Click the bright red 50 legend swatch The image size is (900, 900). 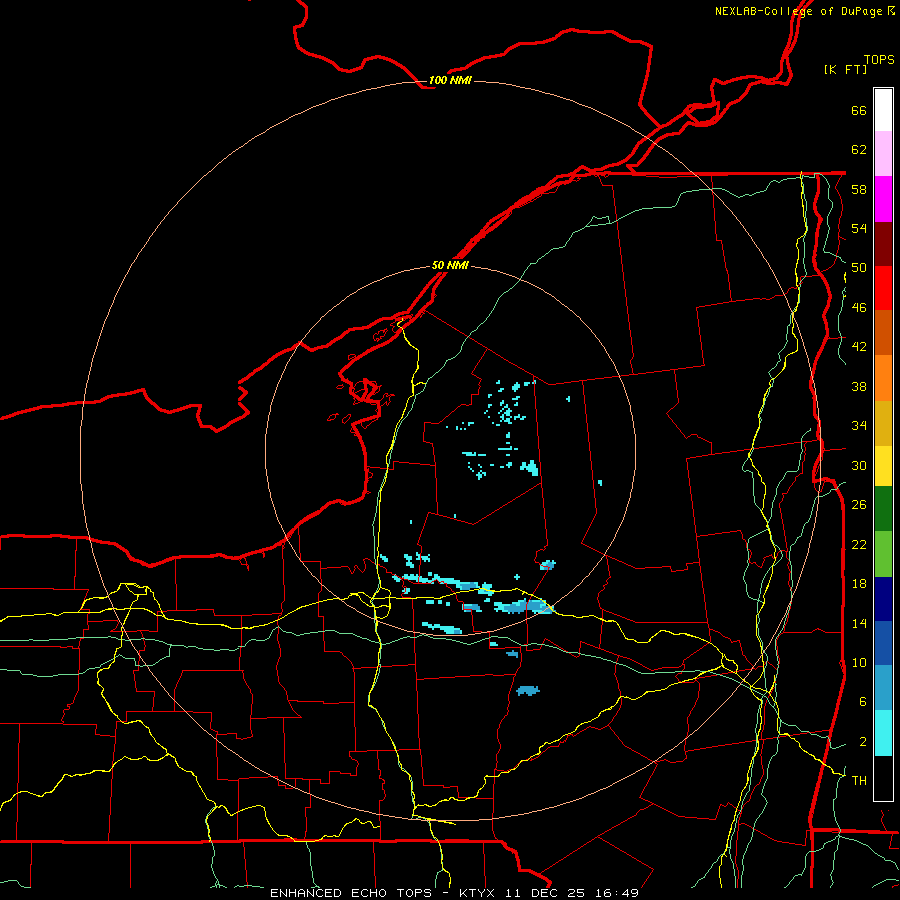tap(883, 288)
